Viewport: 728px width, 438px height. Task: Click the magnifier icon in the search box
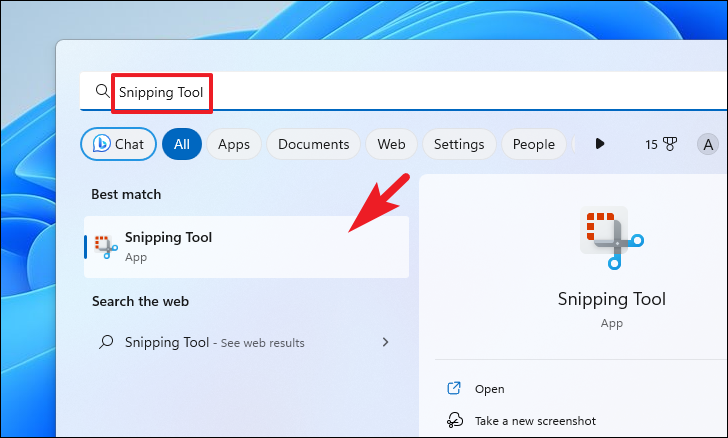tap(102, 92)
